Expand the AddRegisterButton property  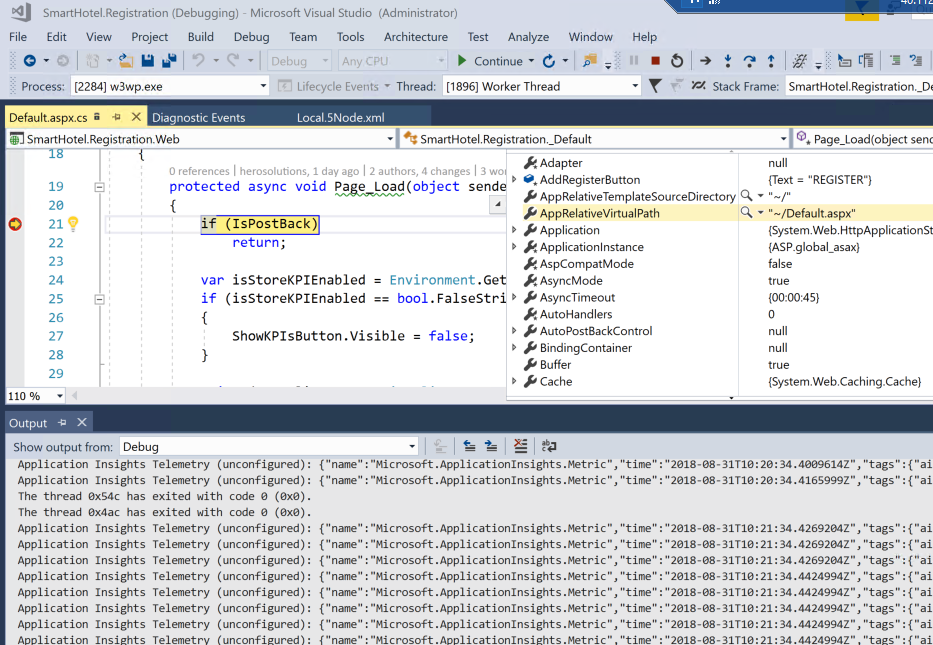pyautogui.click(x=515, y=179)
